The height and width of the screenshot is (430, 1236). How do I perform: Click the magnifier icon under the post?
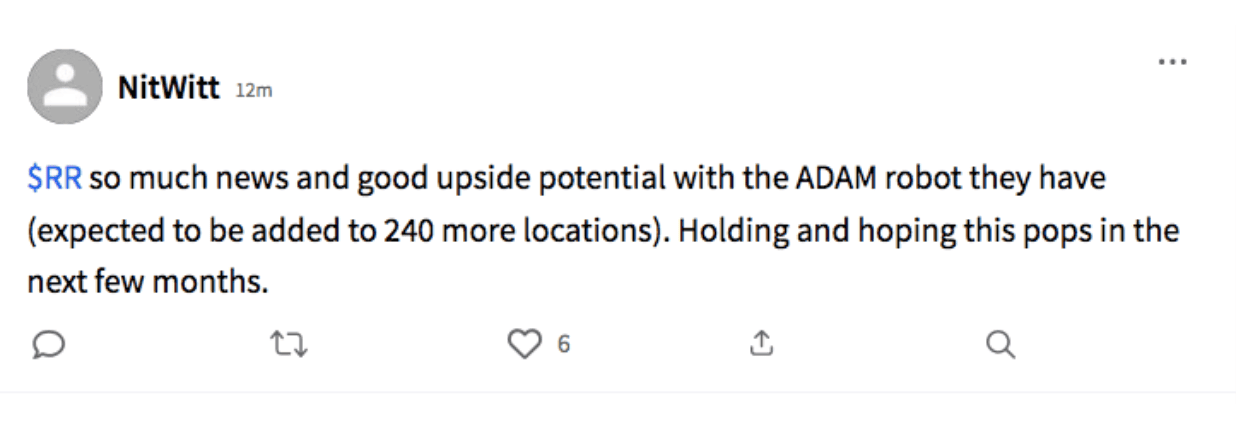click(1000, 344)
